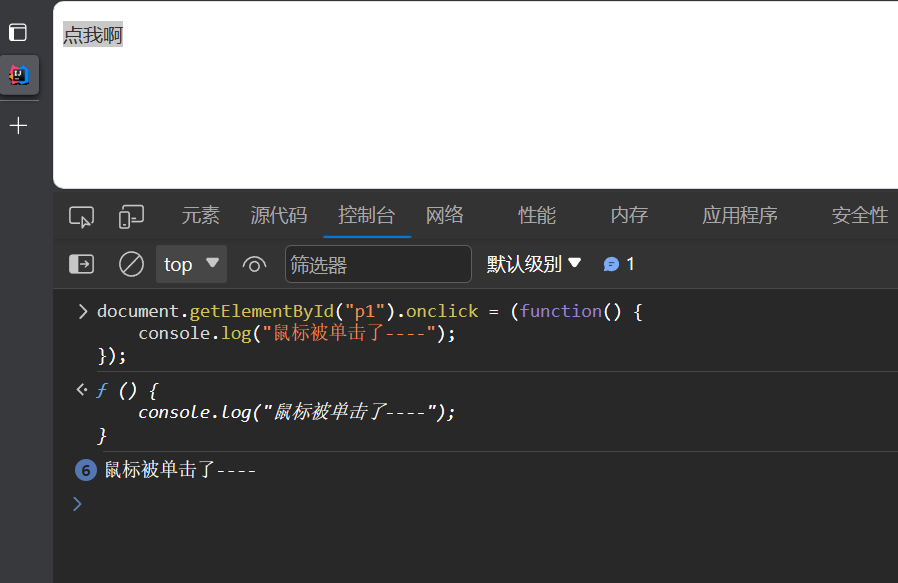Switch to the 元素 tab
Screen dimensions: 898x583
coord(200,215)
